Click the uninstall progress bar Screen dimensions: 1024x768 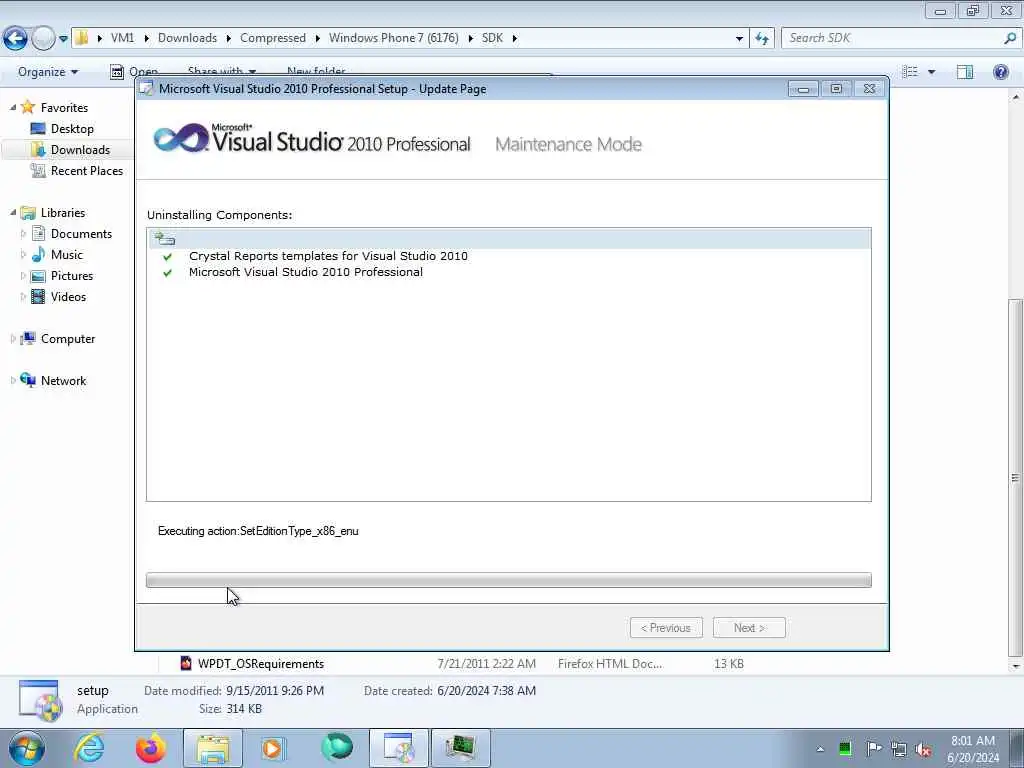click(x=509, y=580)
